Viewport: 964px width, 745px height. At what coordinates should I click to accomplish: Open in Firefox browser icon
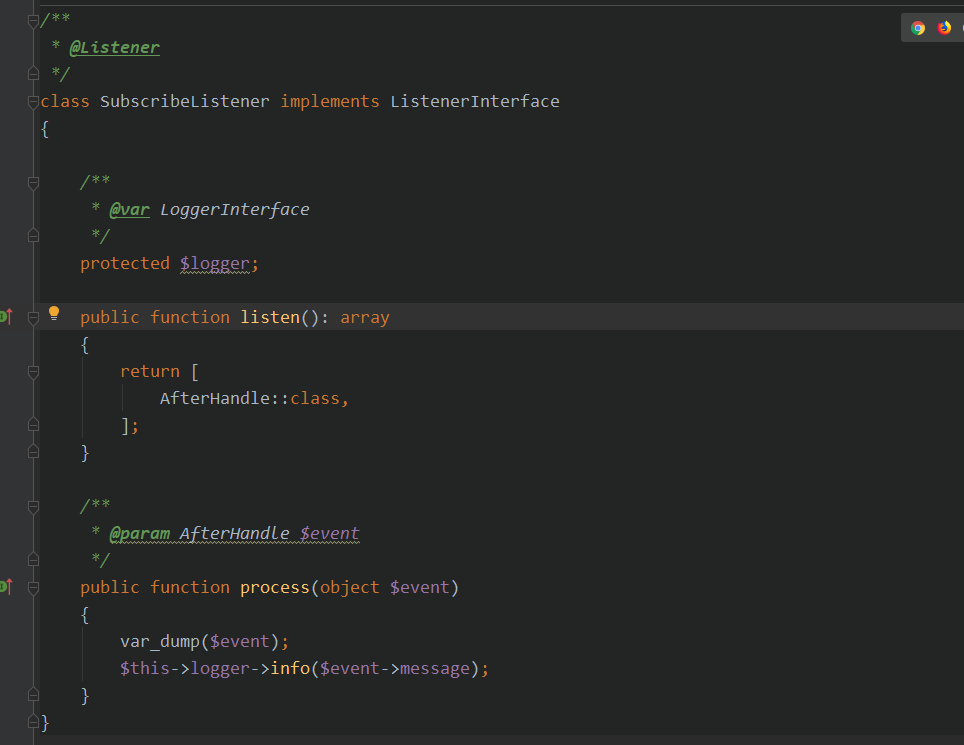pyautogui.click(x=944, y=28)
